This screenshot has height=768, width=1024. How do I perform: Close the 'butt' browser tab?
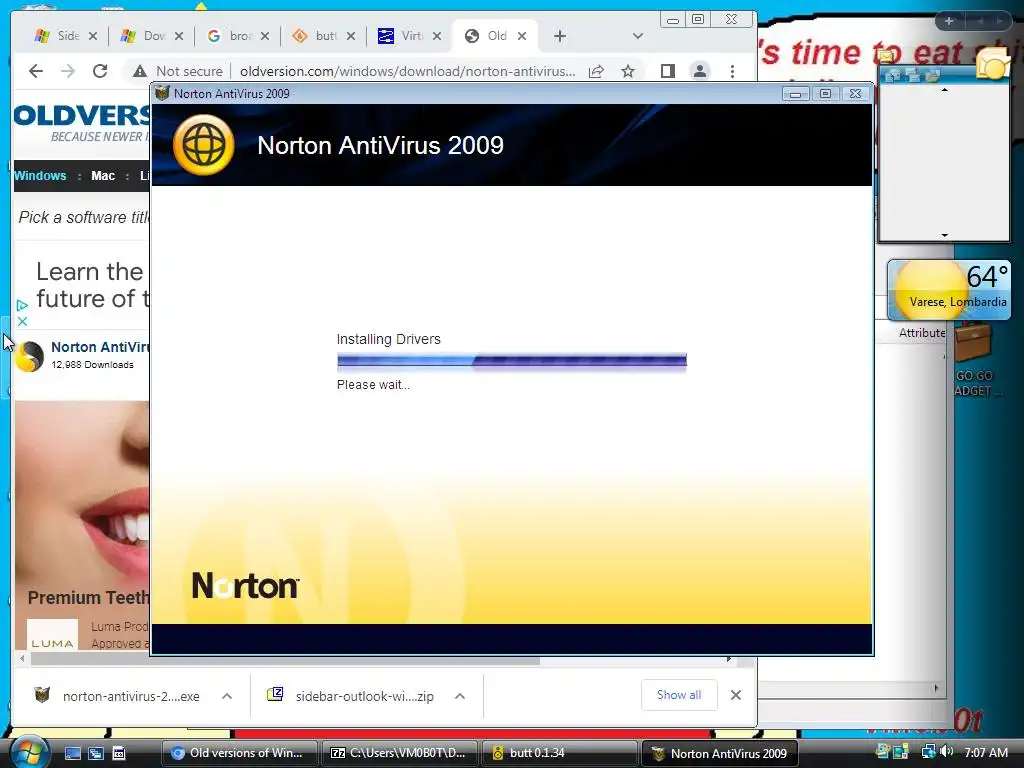tap(351, 36)
